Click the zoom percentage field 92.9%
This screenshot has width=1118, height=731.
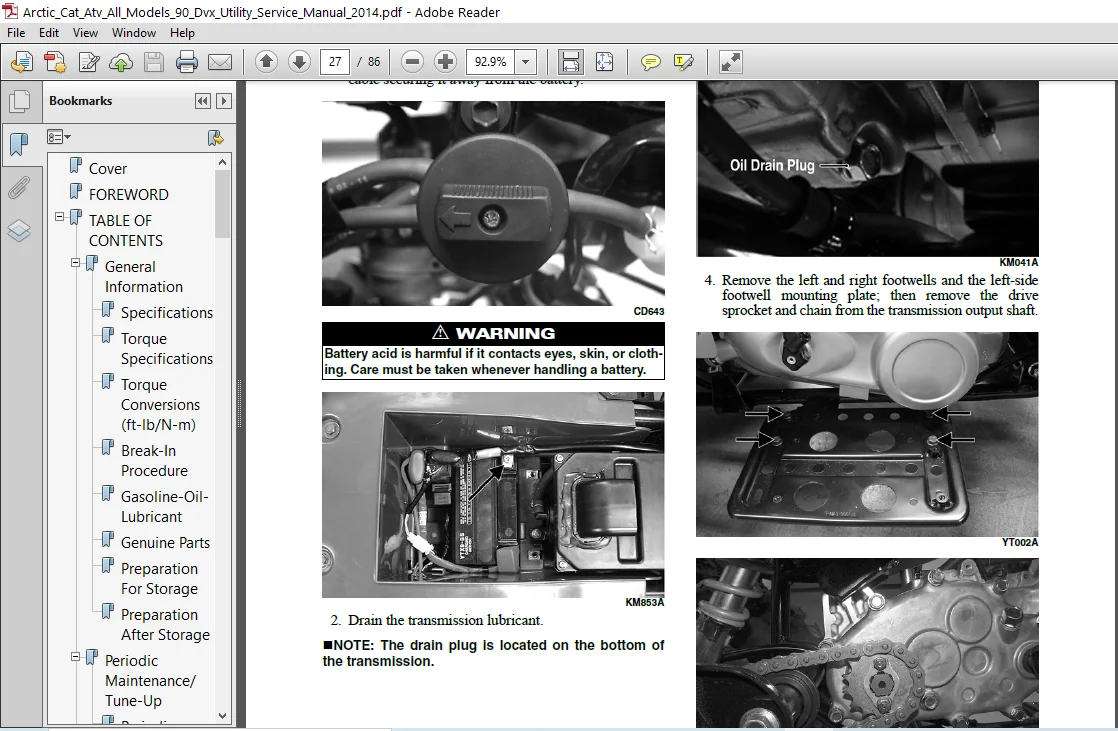click(491, 62)
